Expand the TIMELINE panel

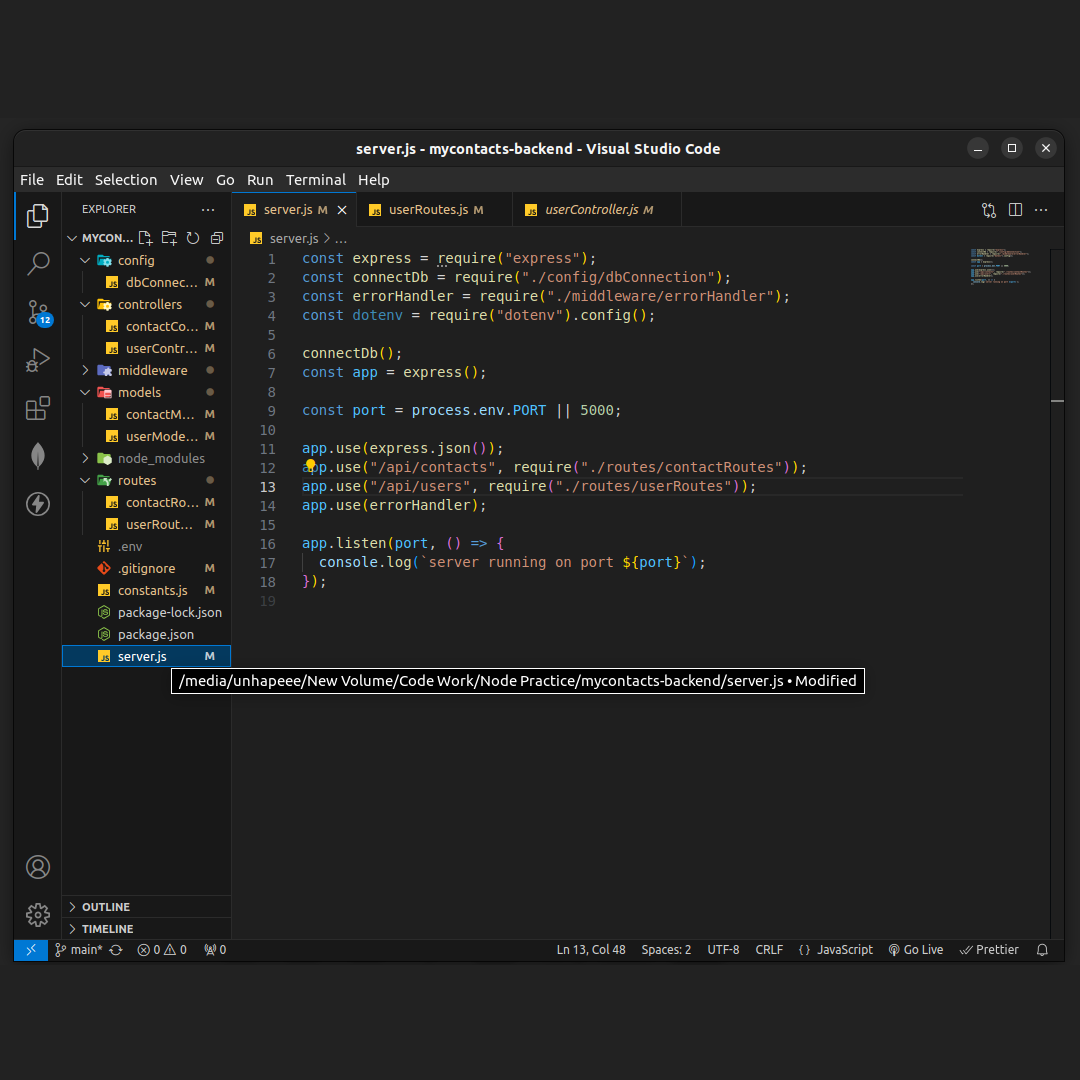146,929
